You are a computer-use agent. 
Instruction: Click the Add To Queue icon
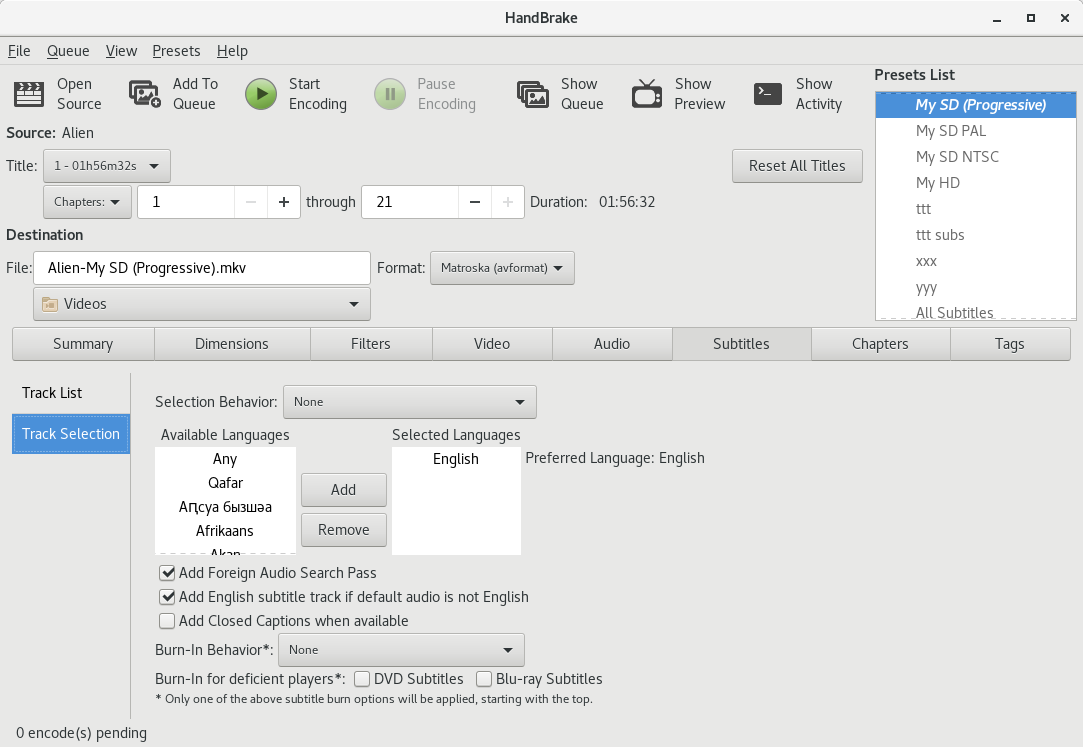tap(145, 94)
